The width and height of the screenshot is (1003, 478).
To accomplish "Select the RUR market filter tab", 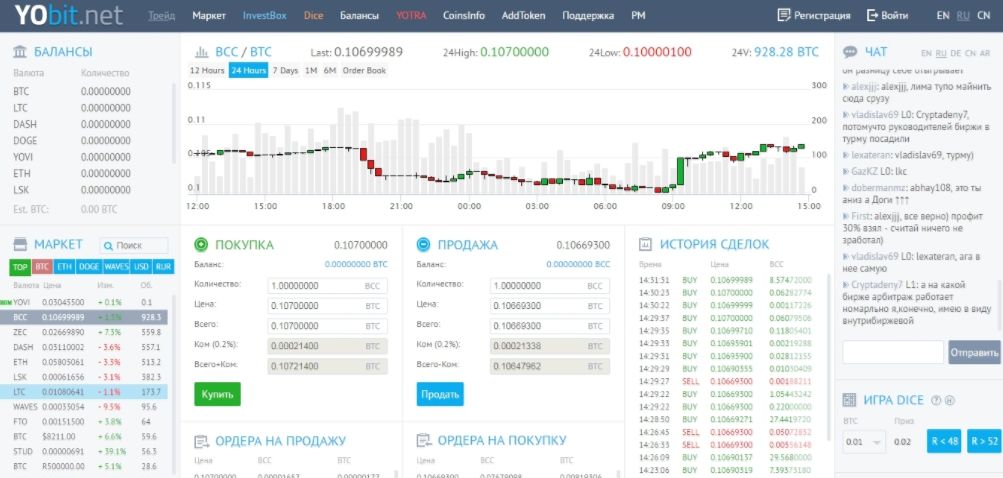I will point(164,267).
